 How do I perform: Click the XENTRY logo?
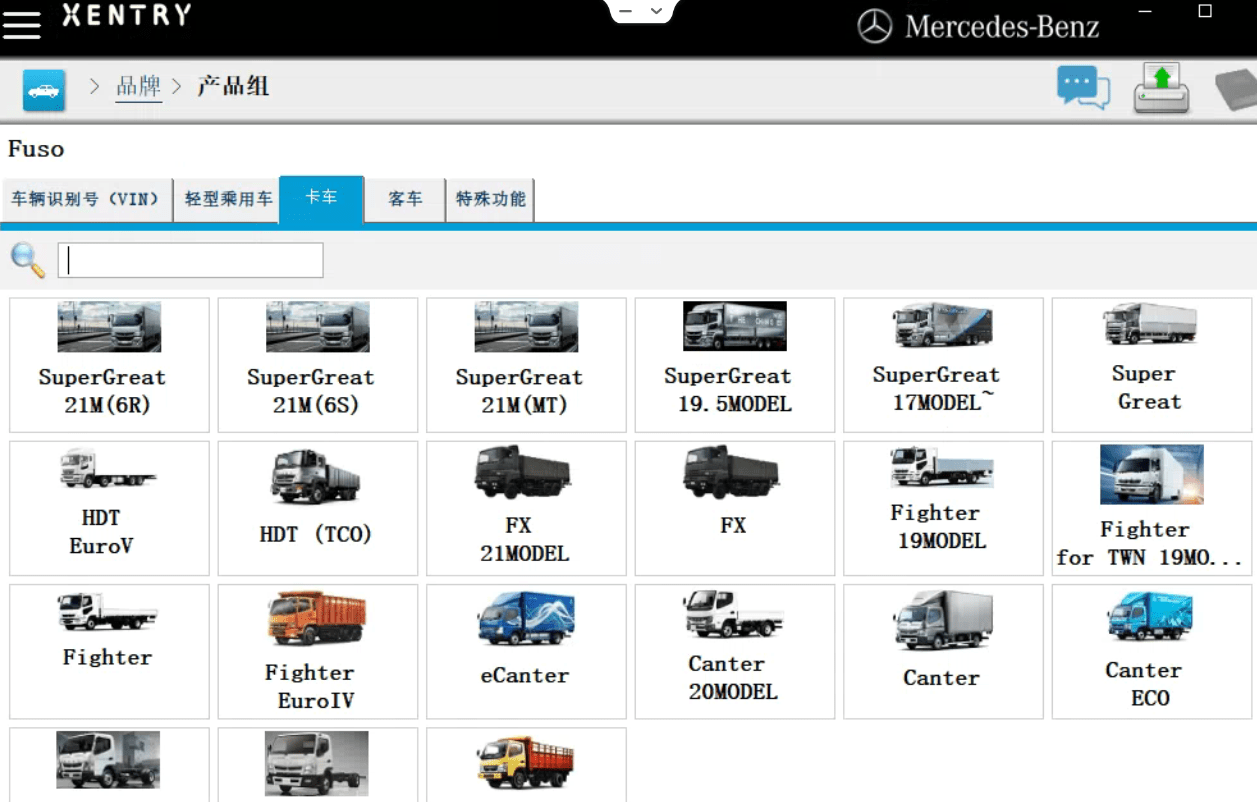[x=125, y=16]
